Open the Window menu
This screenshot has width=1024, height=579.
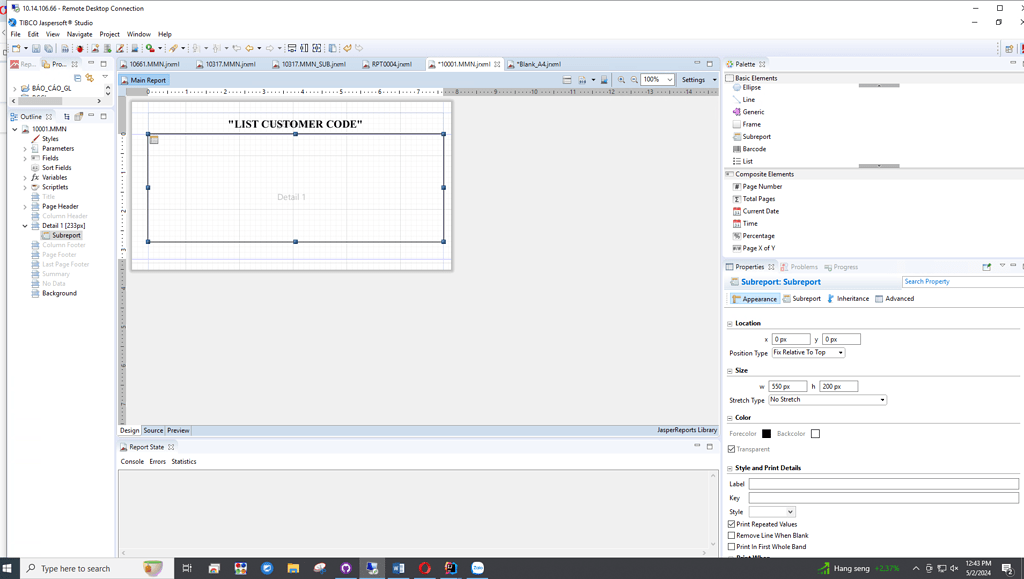138,34
